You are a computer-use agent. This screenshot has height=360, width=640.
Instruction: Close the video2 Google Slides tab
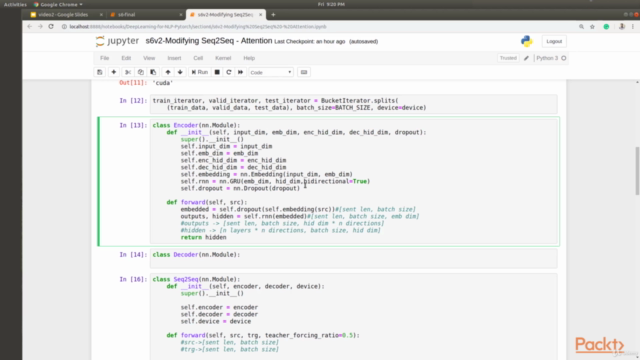pyautogui.click(x=101, y=15)
